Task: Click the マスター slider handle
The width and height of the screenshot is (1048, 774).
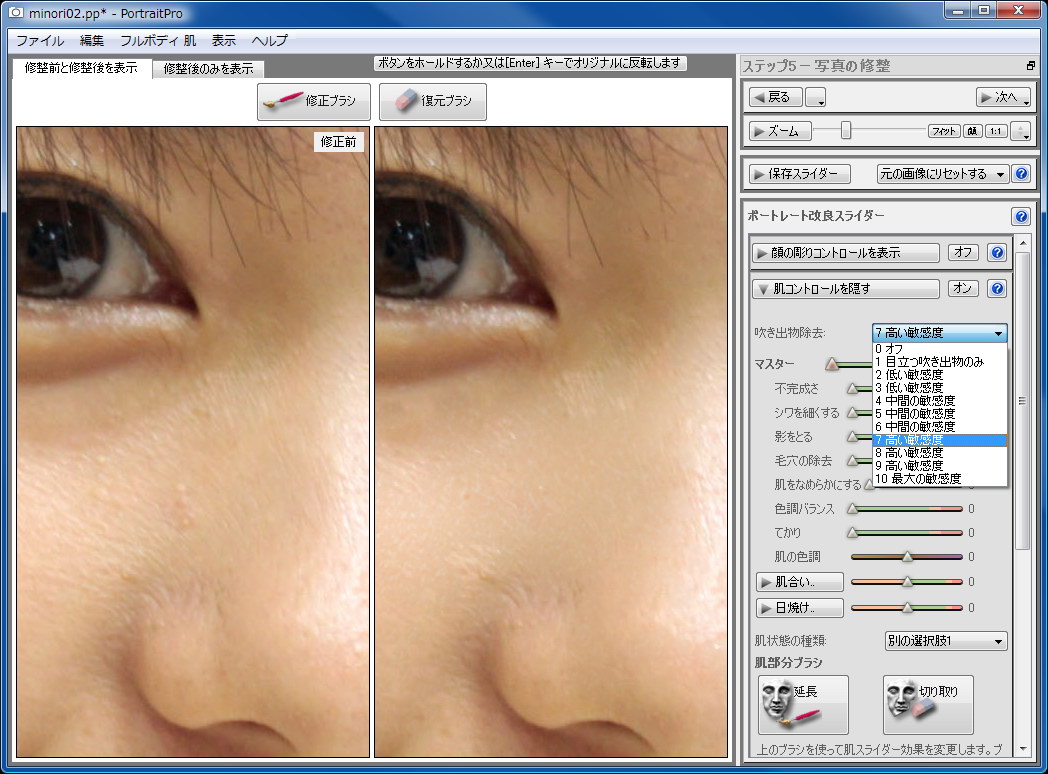Action: pyautogui.click(x=831, y=364)
